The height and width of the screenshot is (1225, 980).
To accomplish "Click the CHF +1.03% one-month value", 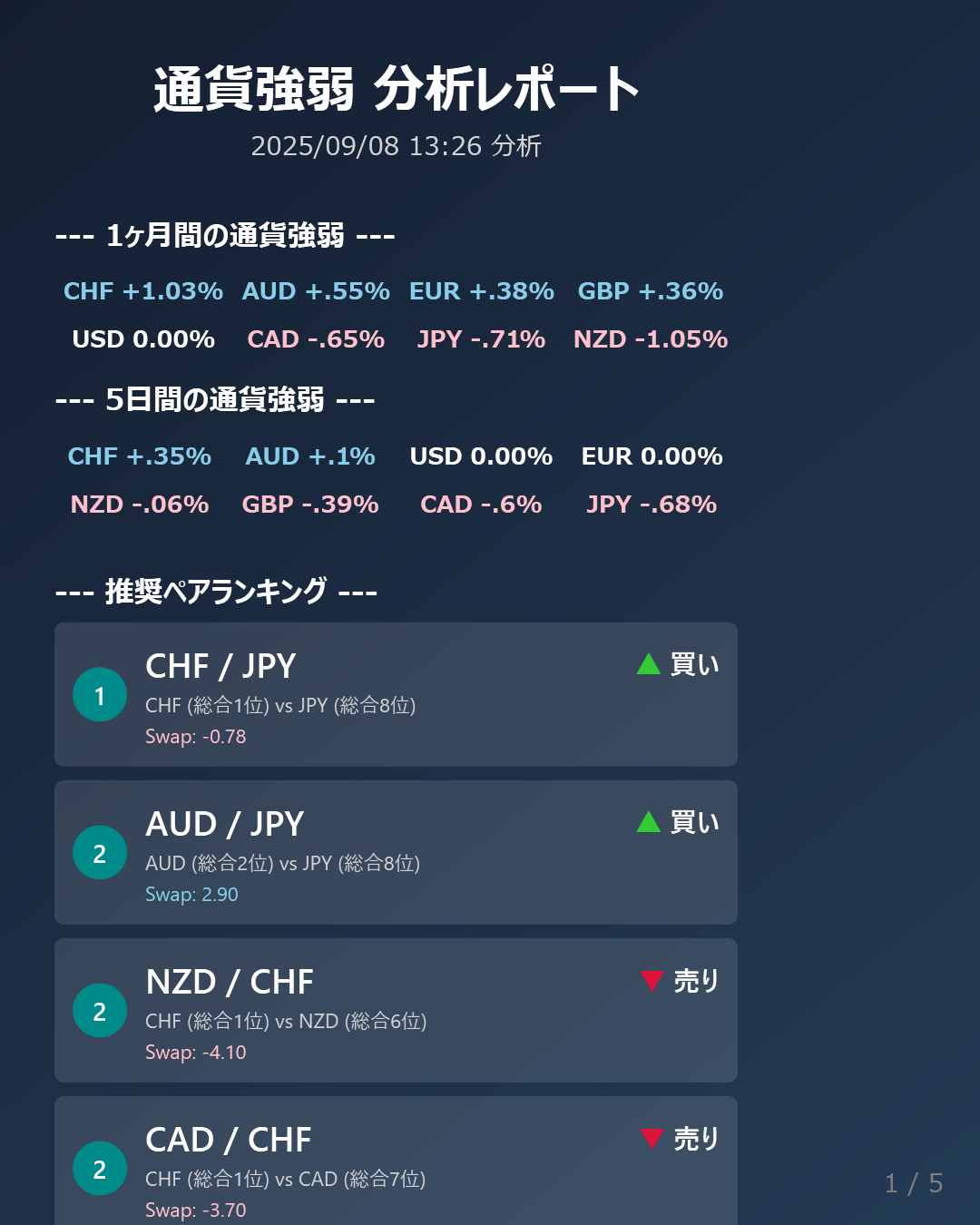I will coord(143,291).
